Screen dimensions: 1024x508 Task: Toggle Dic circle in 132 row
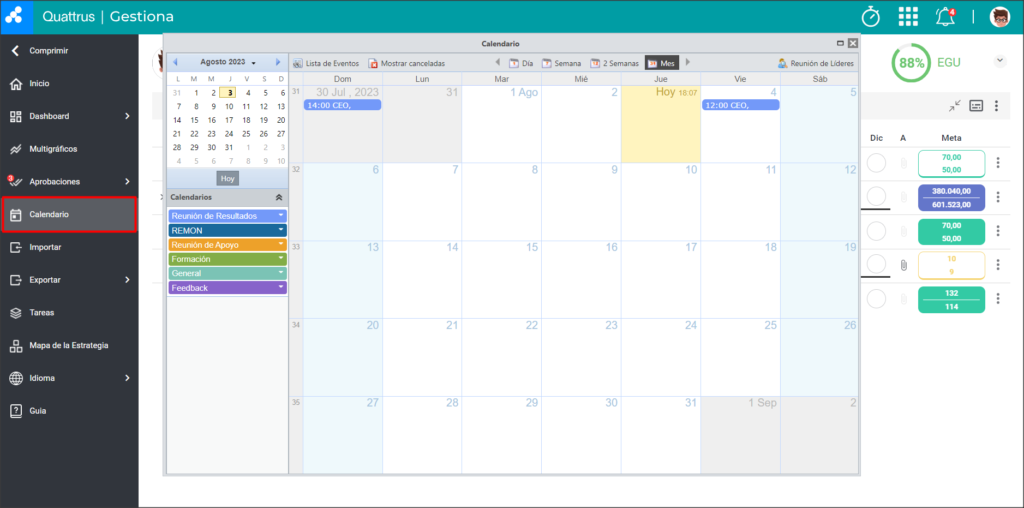[876, 299]
